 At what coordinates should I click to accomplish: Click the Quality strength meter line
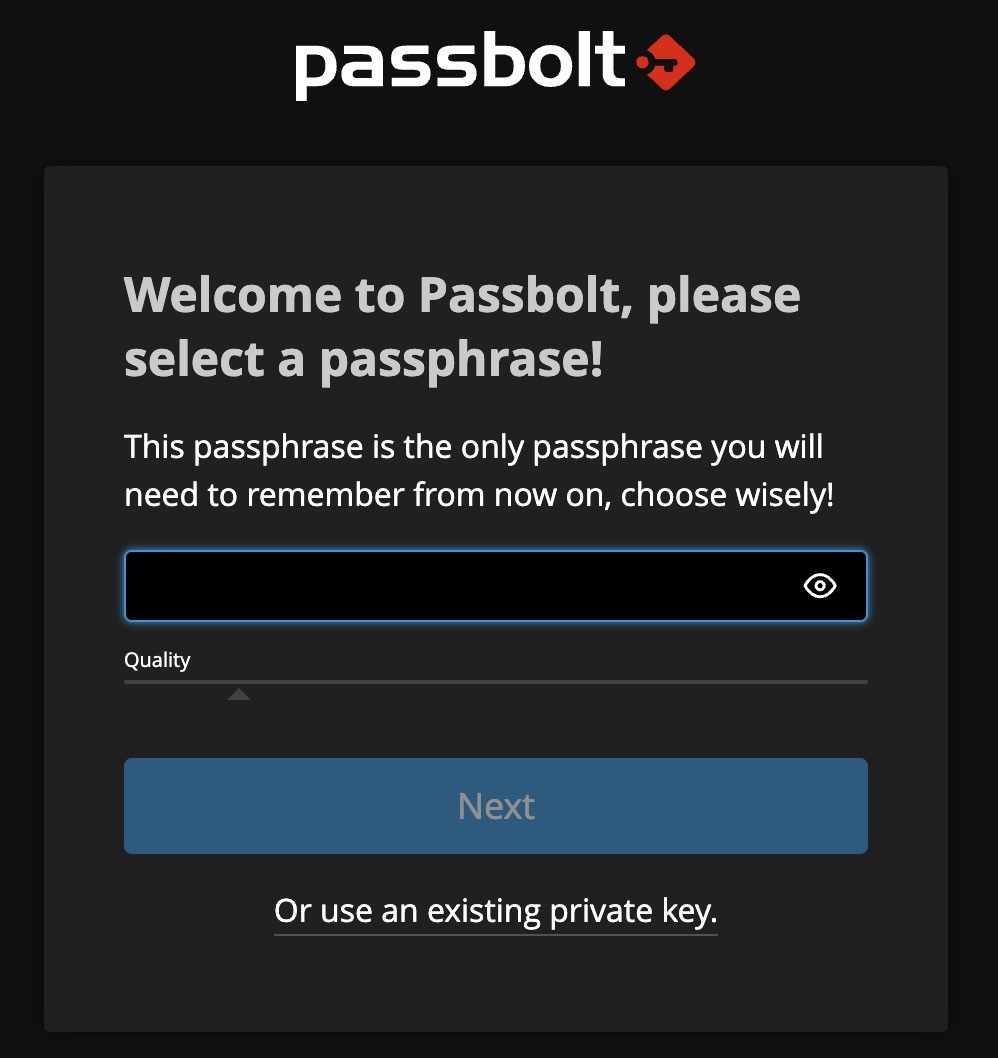[495, 682]
